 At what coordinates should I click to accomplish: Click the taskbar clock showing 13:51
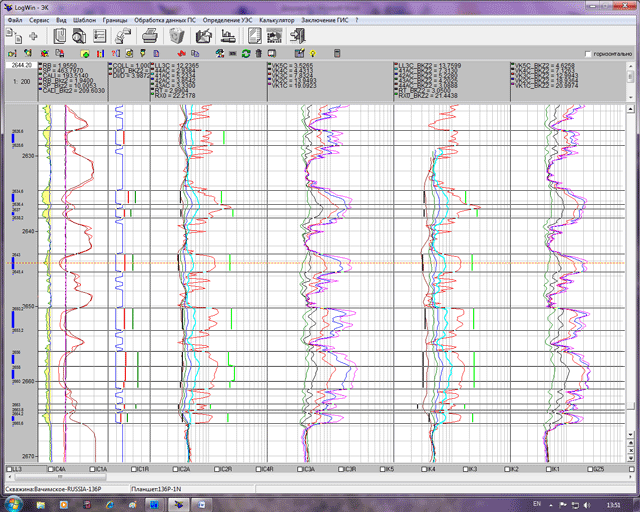(613, 505)
